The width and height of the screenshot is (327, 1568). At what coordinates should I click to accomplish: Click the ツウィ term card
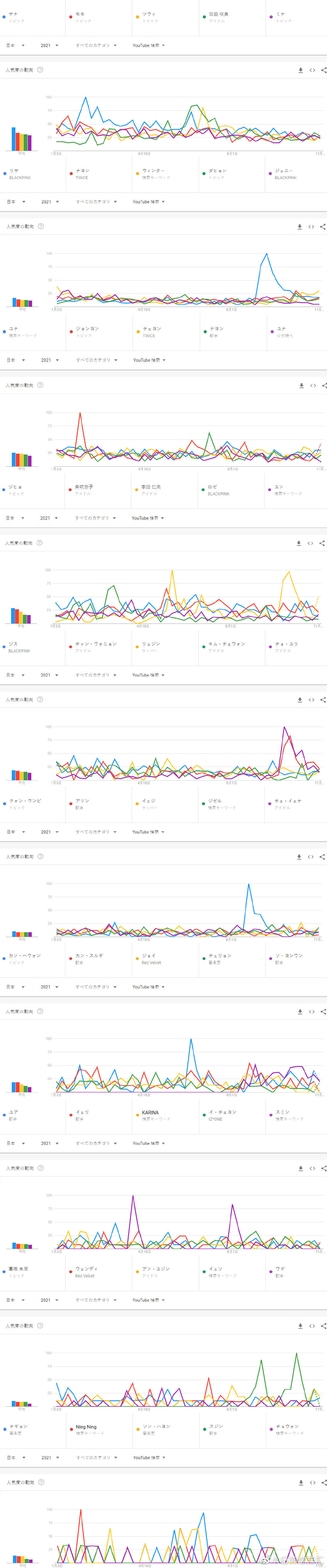[x=166, y=18]
